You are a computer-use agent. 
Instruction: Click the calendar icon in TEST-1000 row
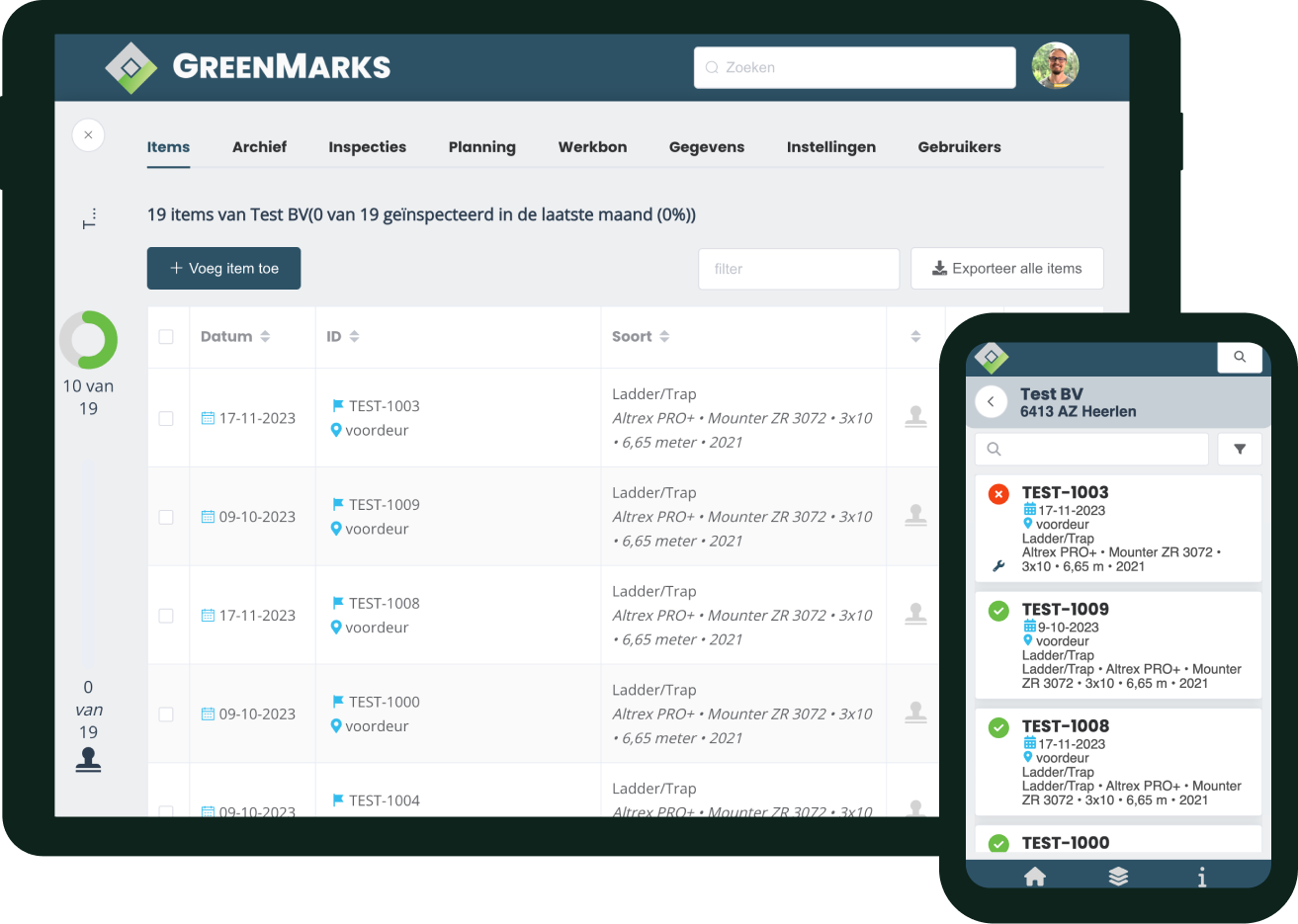(208, 714)
